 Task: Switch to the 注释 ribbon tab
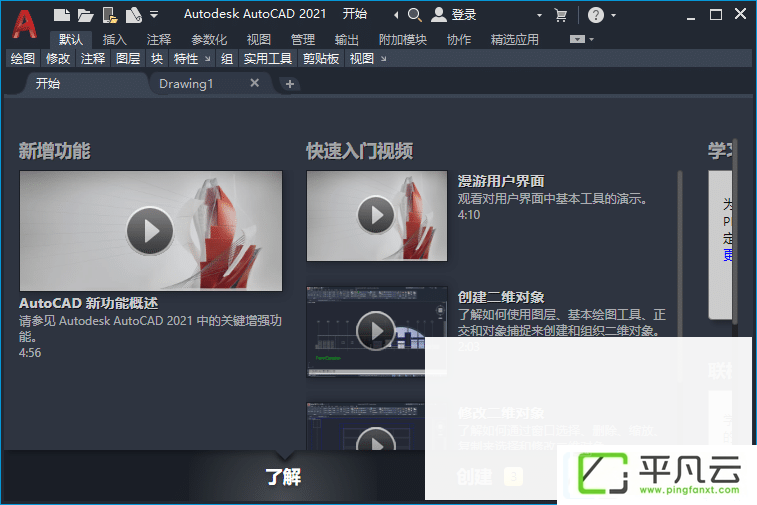point(159,40)
